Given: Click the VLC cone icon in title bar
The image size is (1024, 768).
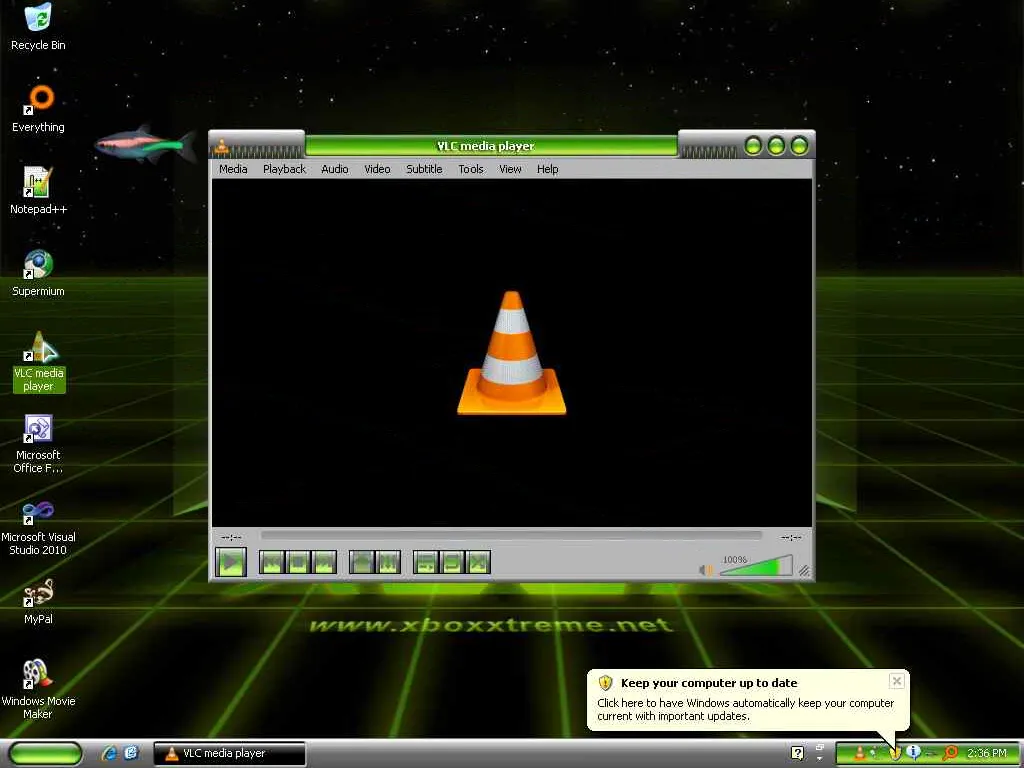Looking at the screenshot, I should (x=222, y=146).
